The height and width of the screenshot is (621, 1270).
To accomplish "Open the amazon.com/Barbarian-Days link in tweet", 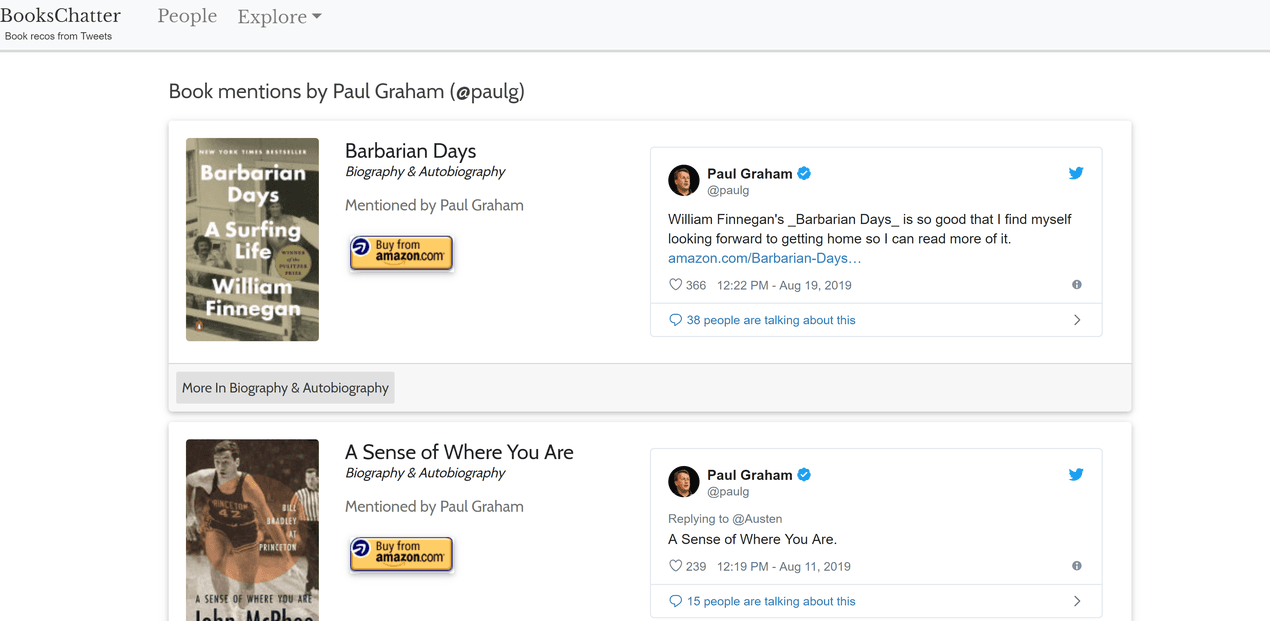I will coord(764,258).
